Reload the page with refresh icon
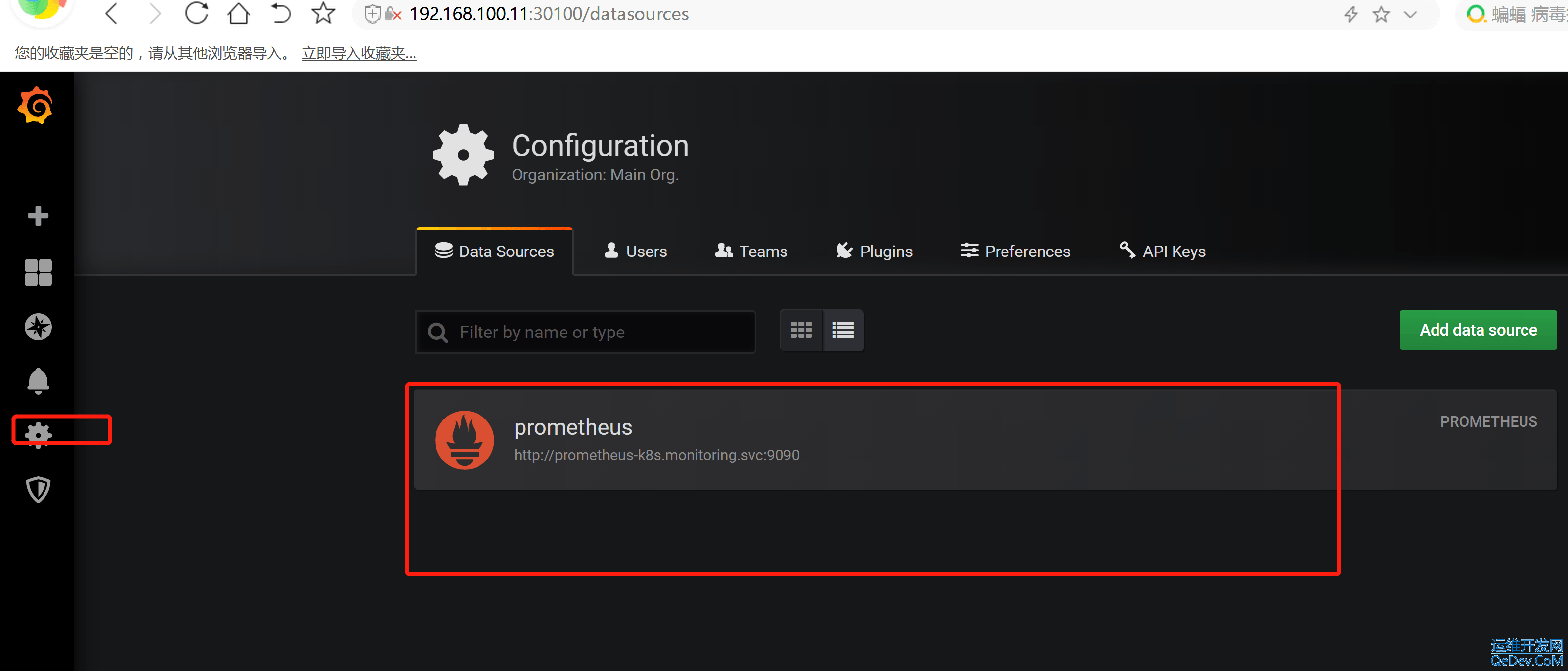 pos(197,13)
